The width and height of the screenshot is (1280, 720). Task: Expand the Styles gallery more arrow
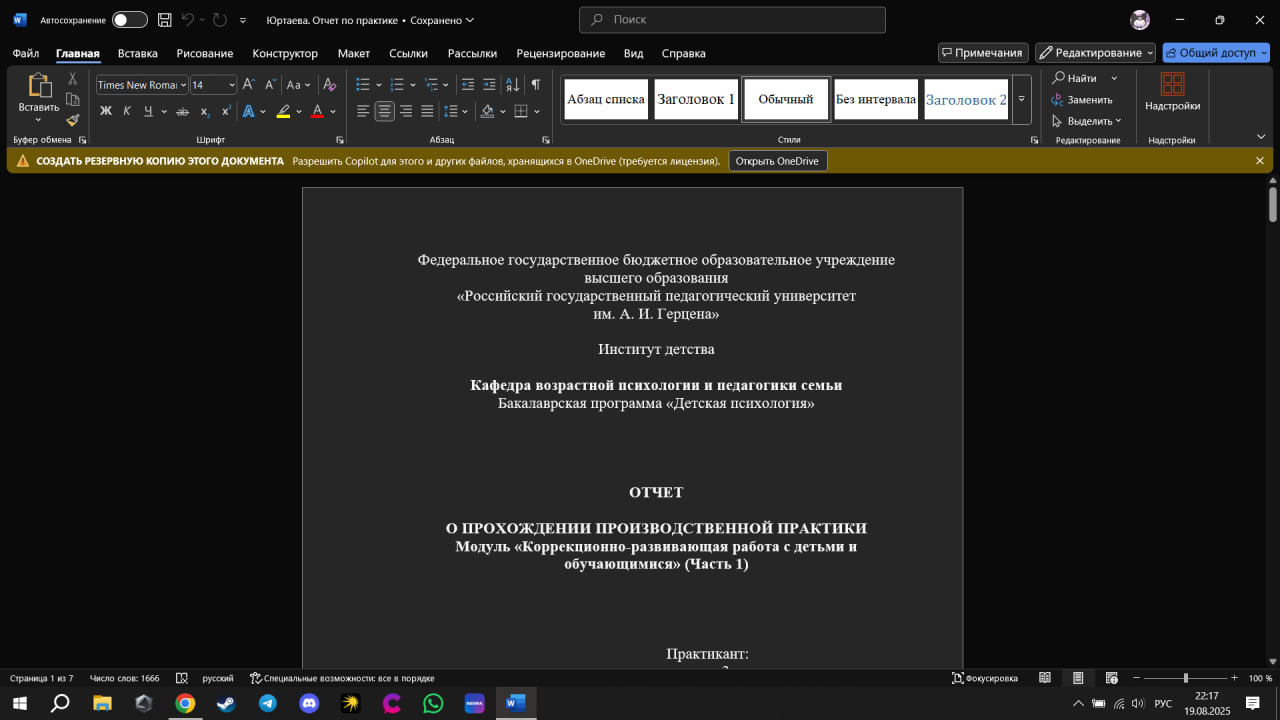pos(1021,100)
